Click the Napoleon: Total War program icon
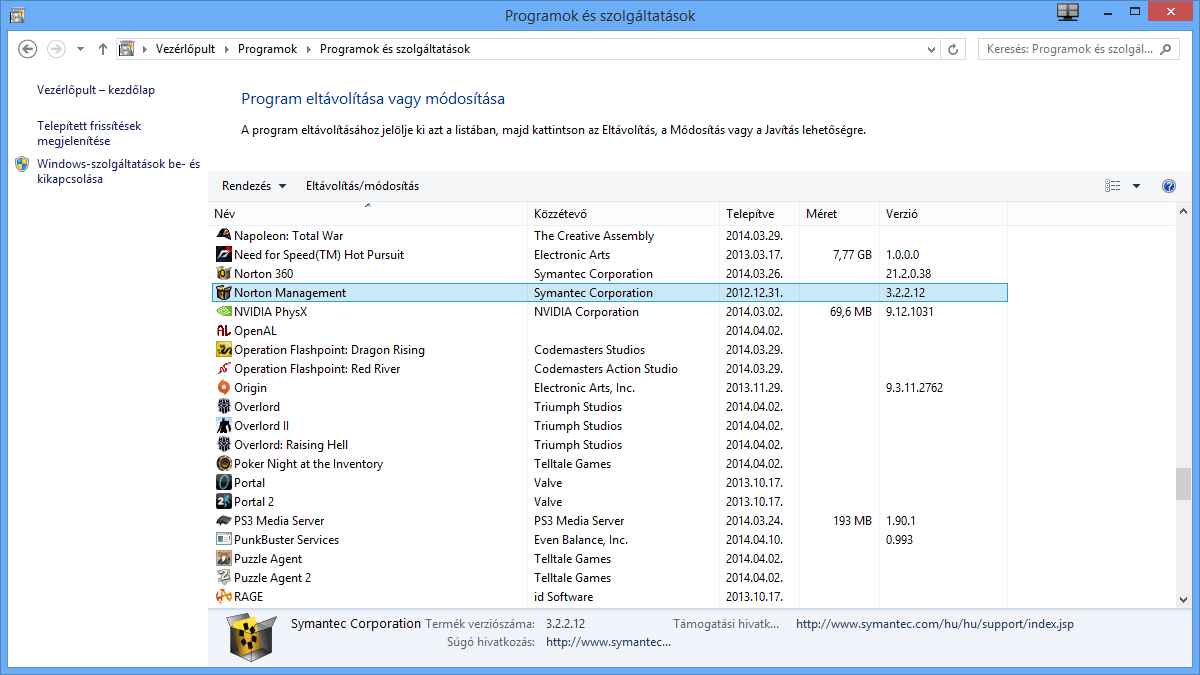1200x675 pixels. (224, 236)
